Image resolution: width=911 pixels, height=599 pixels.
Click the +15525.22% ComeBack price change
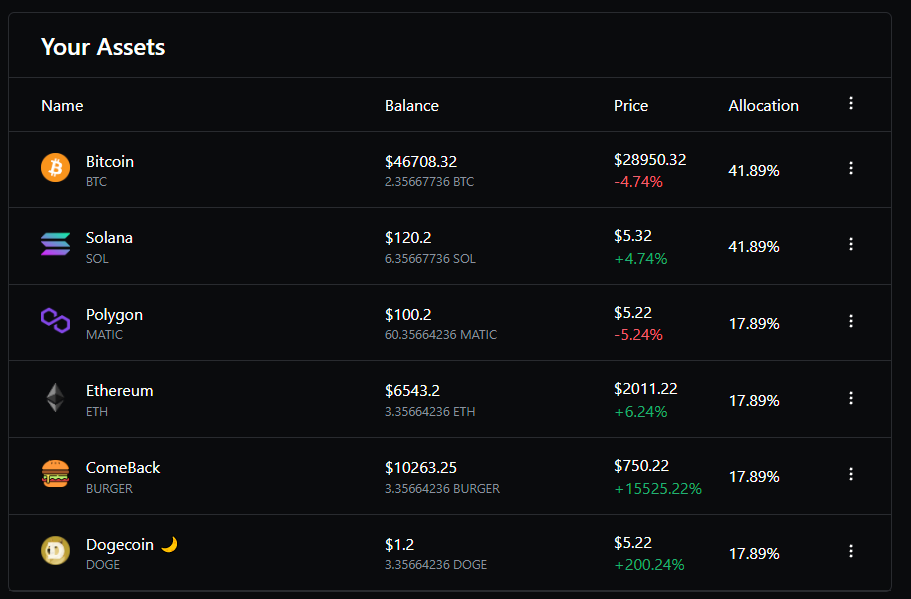point(658,489)
